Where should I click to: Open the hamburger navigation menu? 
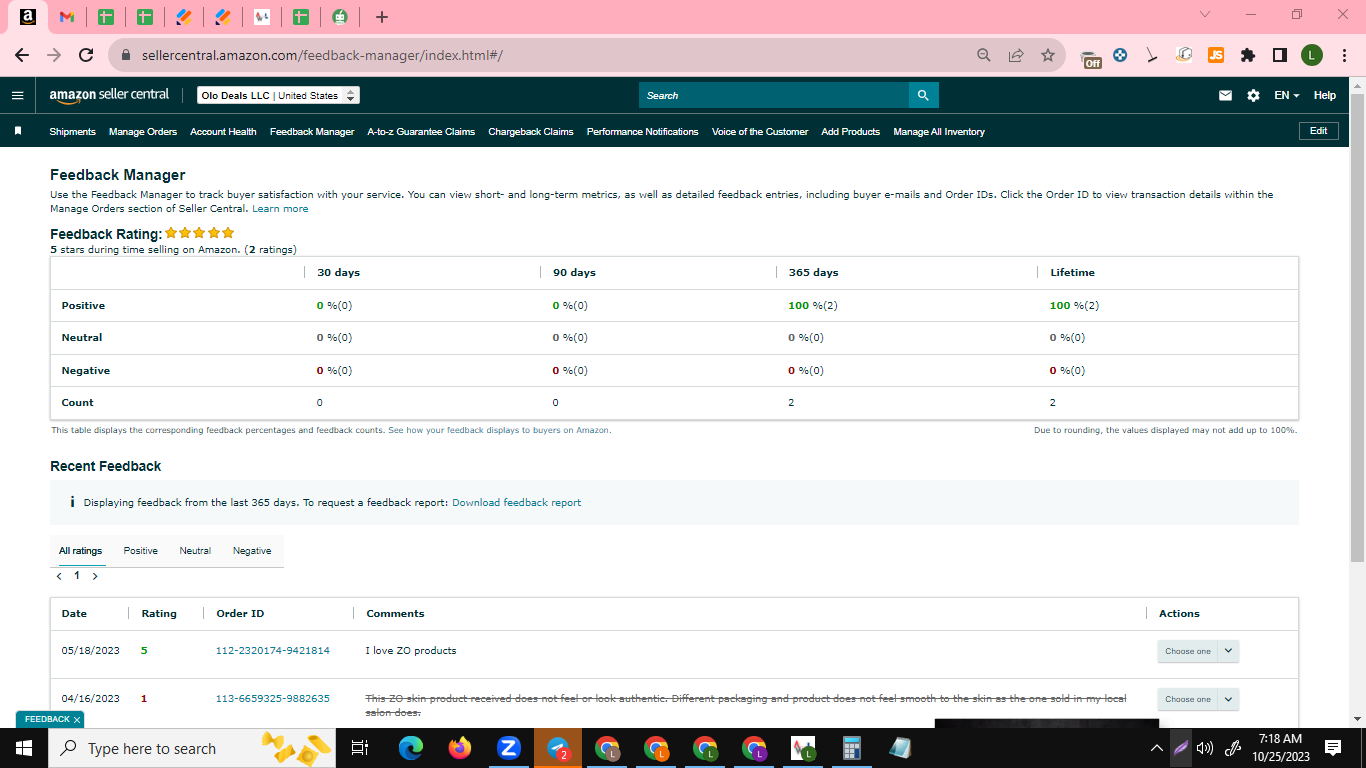click(17, 95)
